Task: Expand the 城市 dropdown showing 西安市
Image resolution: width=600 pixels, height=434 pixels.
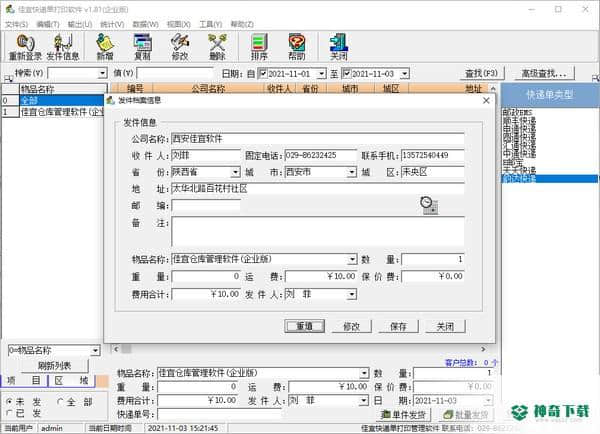Action: 352,173
